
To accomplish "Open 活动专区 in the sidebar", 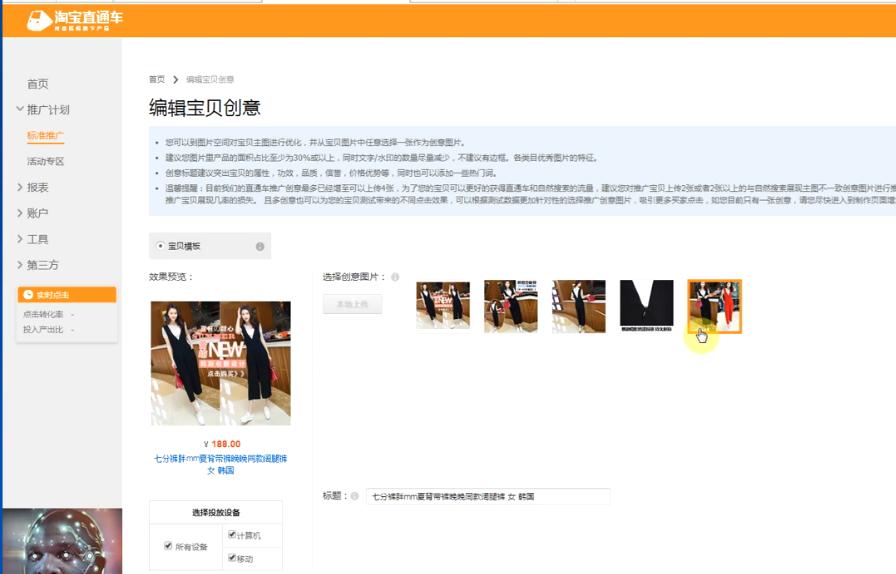I will pyautogui.click(x=45, y=161).
